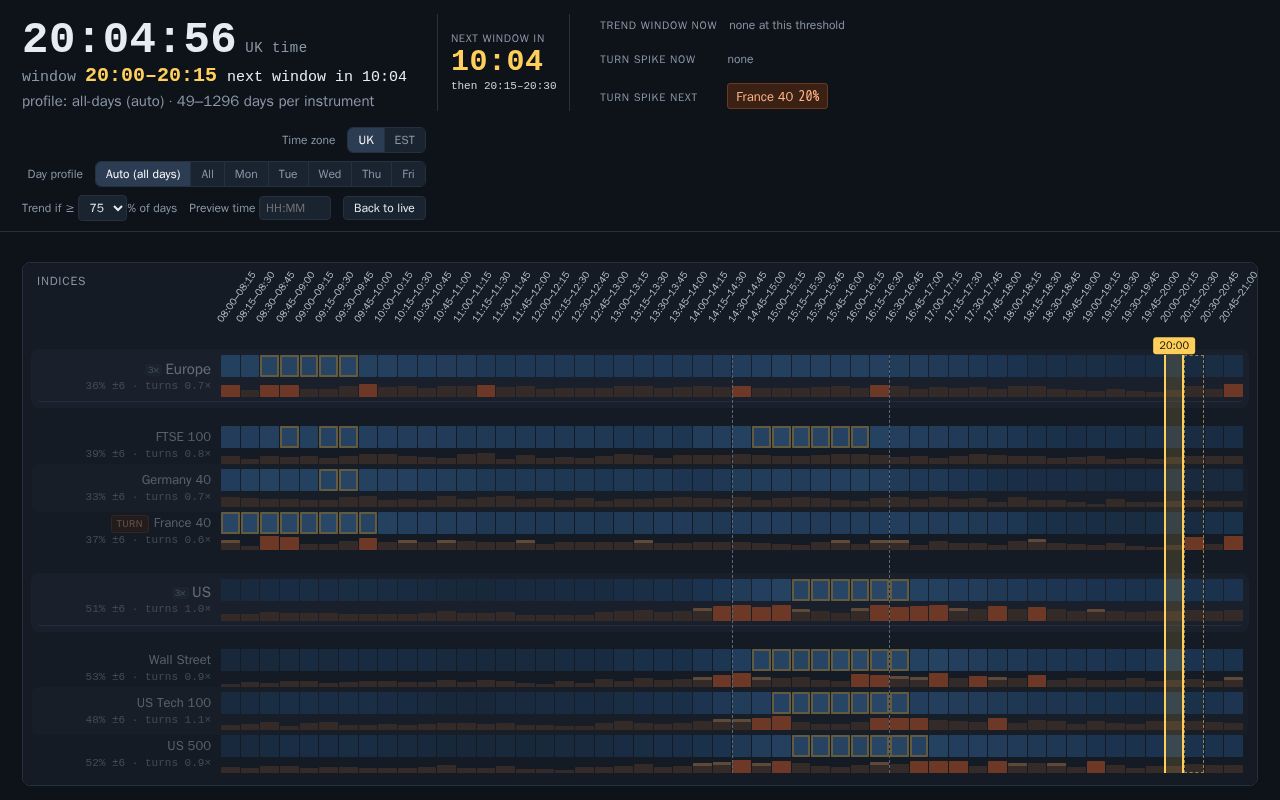The image size is (1280, 800).
Task: Click US 500 stats '52% ±6 · turns 0.9×'
Action: coord(148,763)
